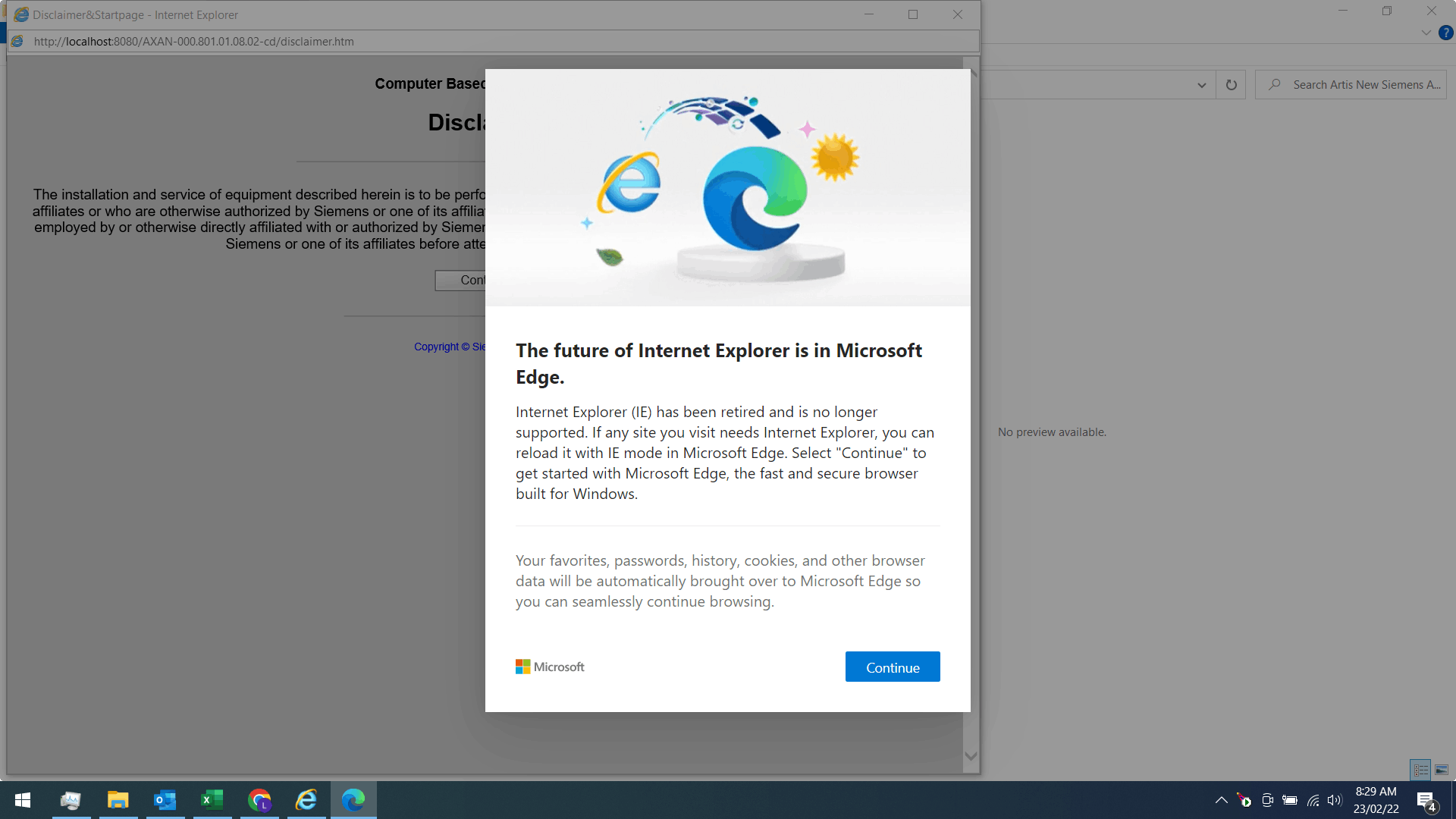Click the refresh icon beside the address dropdown

[x=1231, y=85]
